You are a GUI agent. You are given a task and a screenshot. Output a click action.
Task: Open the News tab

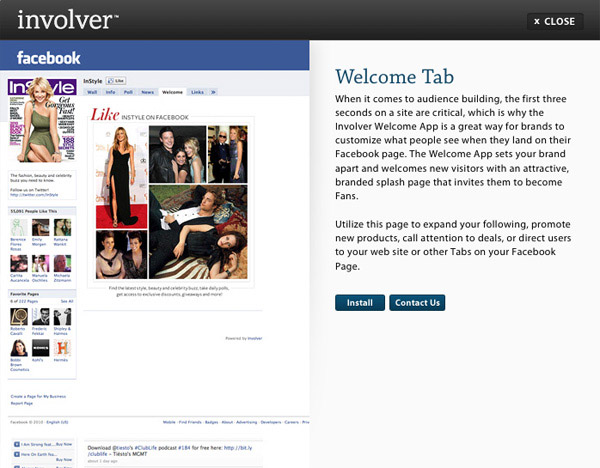tap(147, 92)
